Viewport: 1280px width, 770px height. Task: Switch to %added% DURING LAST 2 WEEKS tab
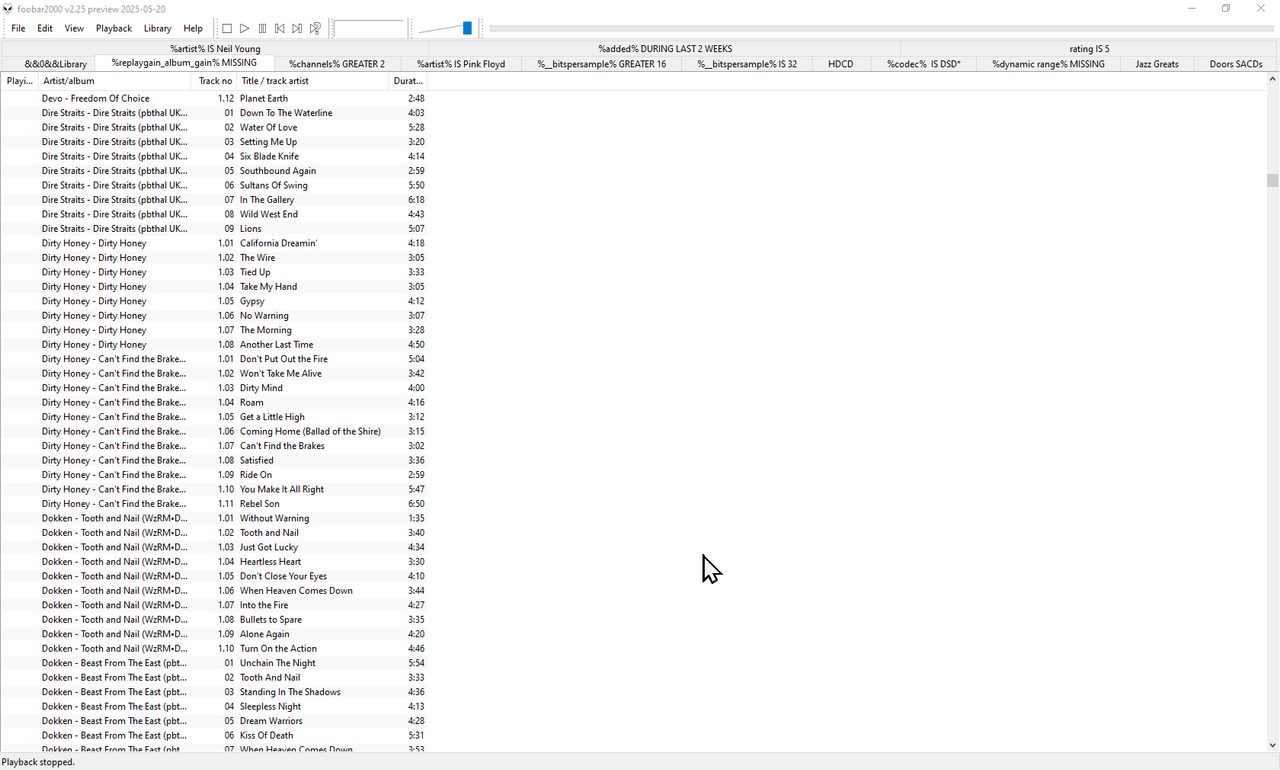tap(665, 48)
